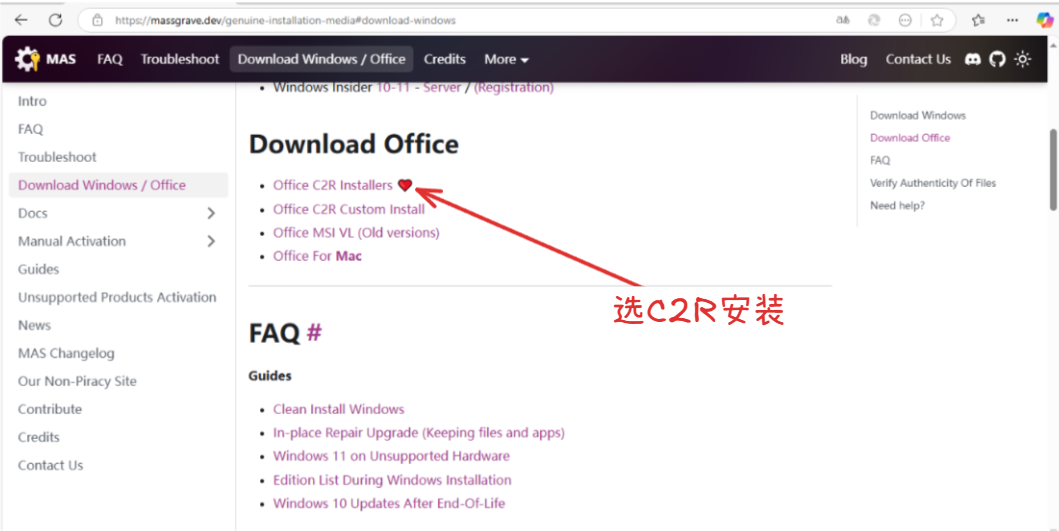Open the Discord icon in navbar
The image size is (1059, 531).
pos(973,59)
